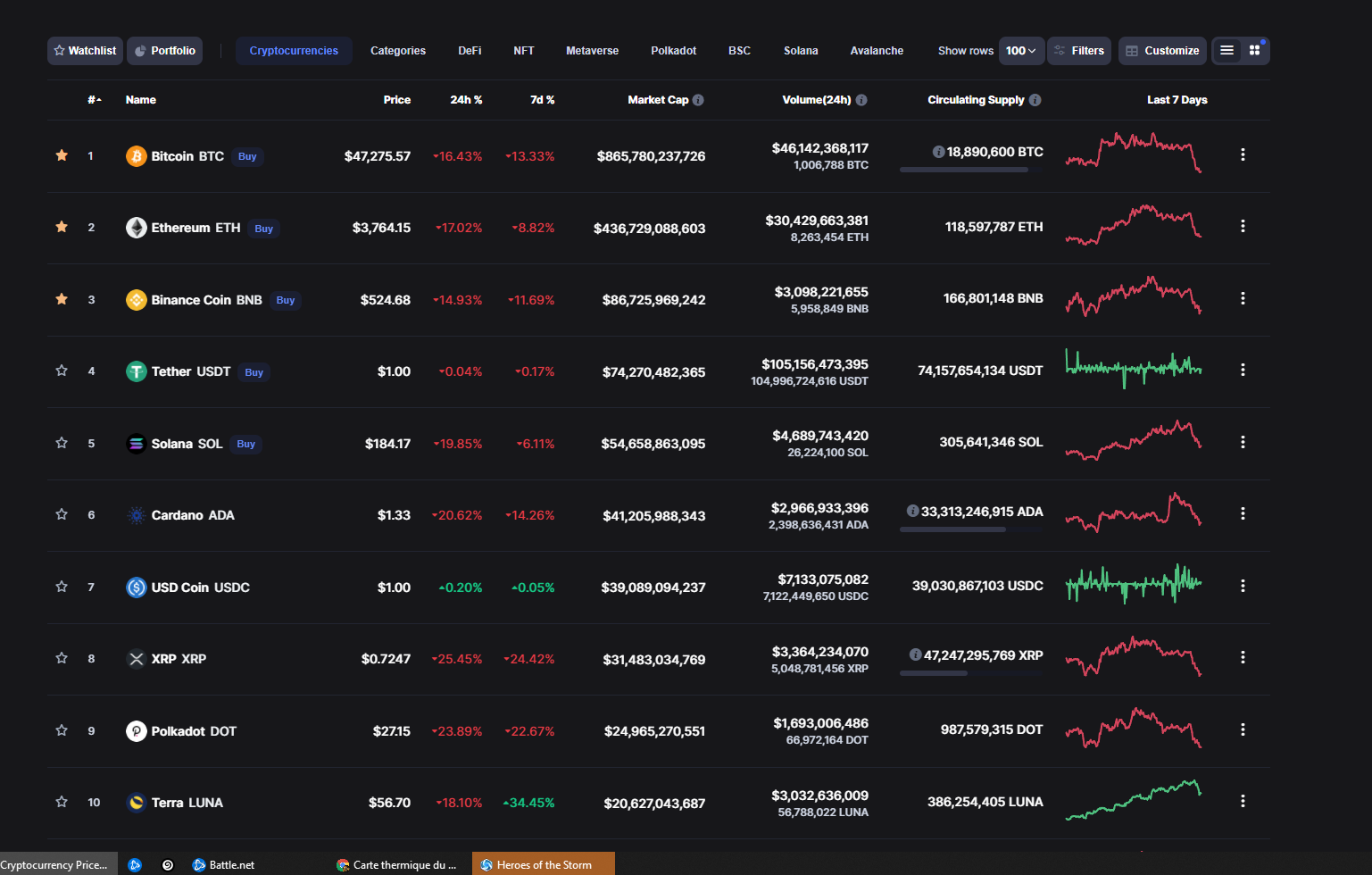Switch to the Metaverse tab
Viewport: 1372px width, 875px height.
pyautogui.click(x=592, y=51)
